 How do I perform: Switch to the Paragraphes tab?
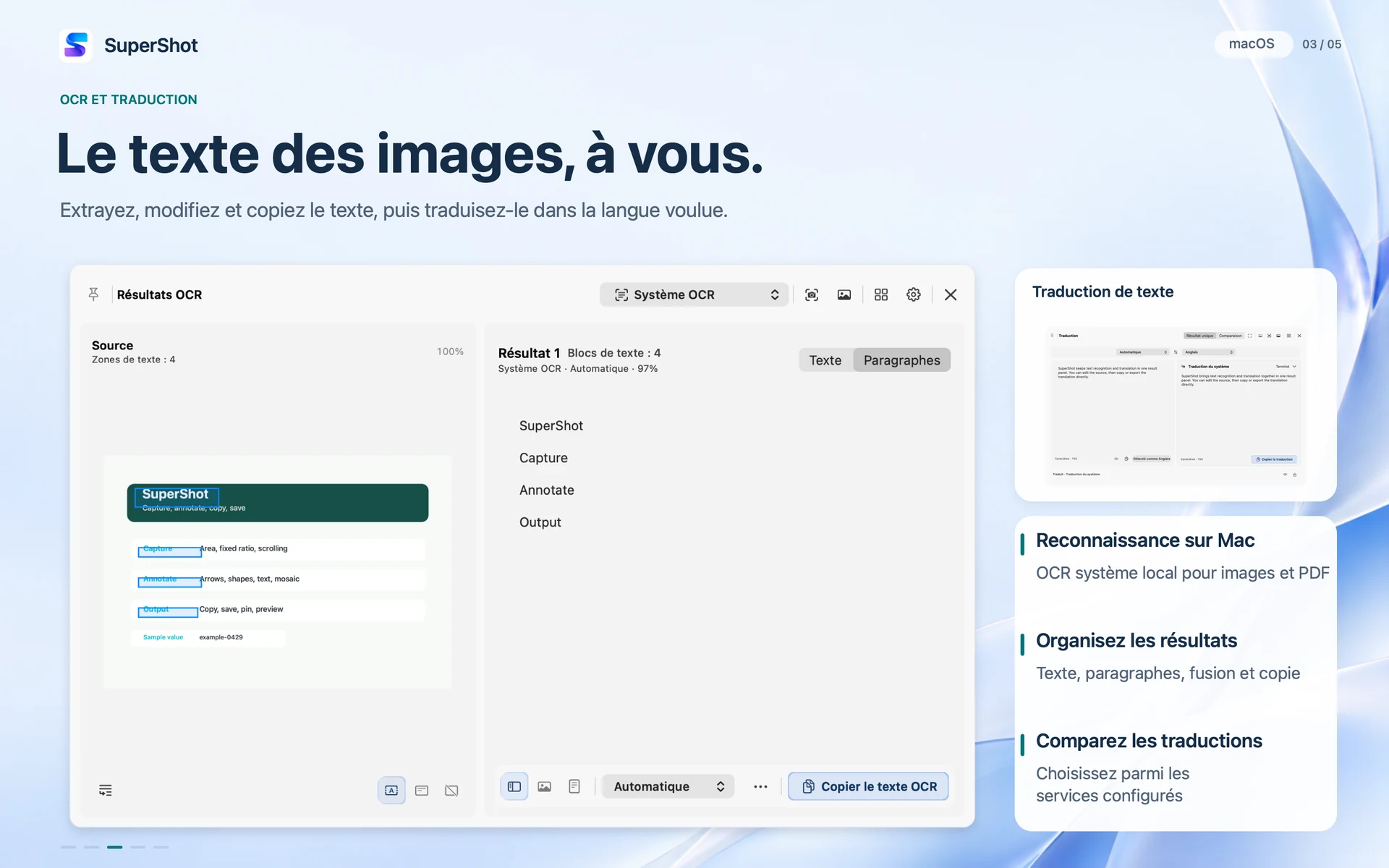coord(901,360)
